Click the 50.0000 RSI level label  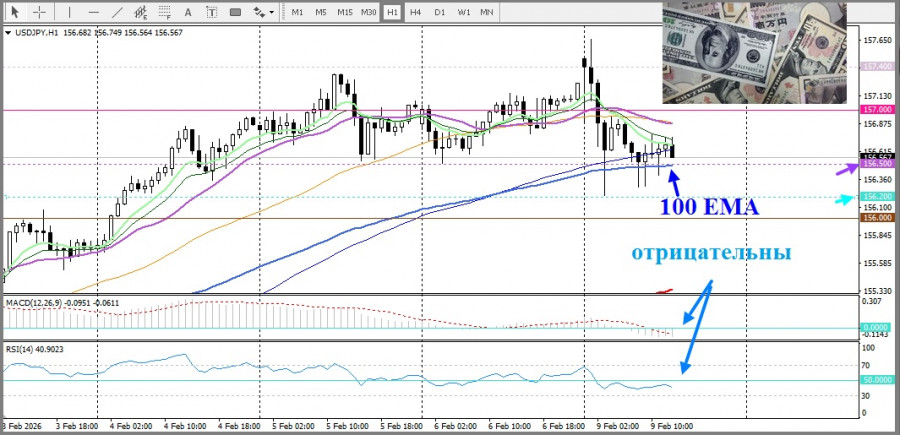876,380
